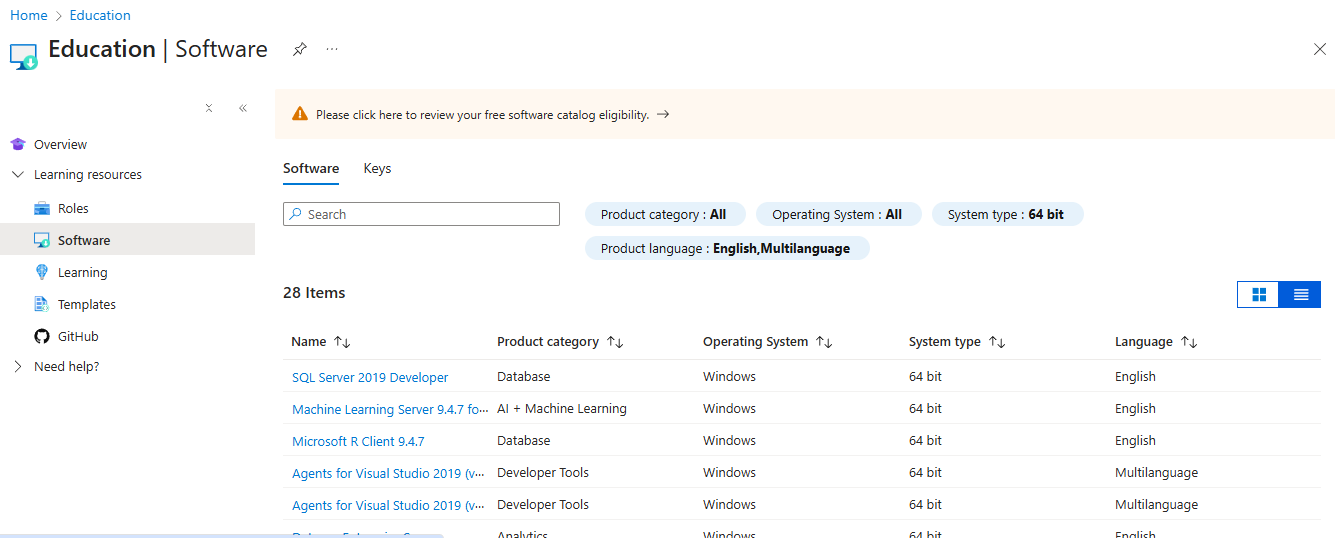The image size is (1335, 538).
Task: Click the Education header logo icon
Action: (x=24, y=55)
